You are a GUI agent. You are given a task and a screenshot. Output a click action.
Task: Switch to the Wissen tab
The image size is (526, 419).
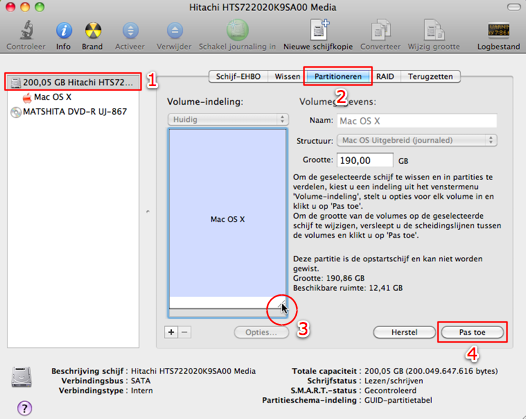(x=287, y=76)
